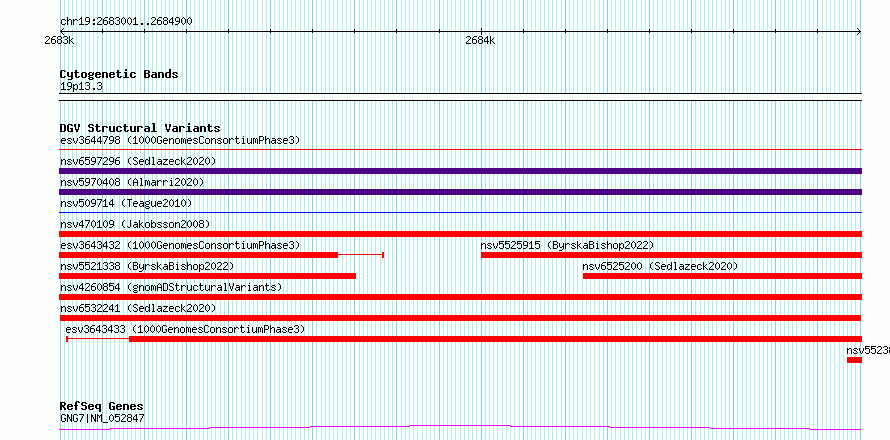Click the red nsv5525915 variant bar
This screenshot has height=440, width=890.
[x=671, y=255]
